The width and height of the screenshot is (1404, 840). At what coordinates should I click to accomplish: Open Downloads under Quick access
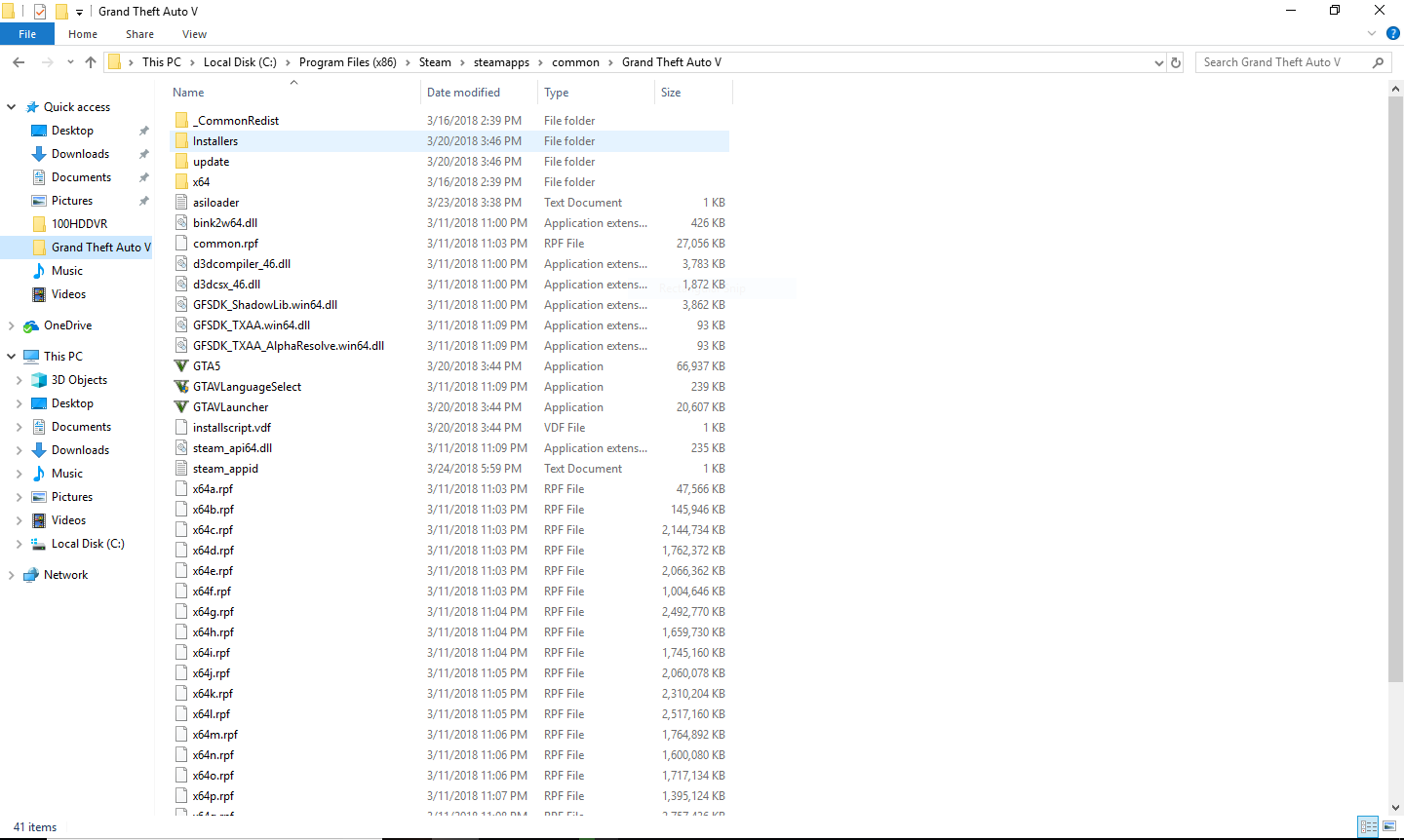pos(80,154)
